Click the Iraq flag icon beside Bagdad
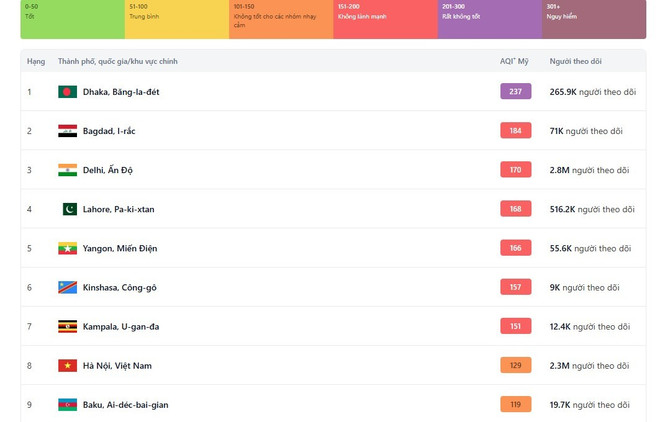 [67, 131]
